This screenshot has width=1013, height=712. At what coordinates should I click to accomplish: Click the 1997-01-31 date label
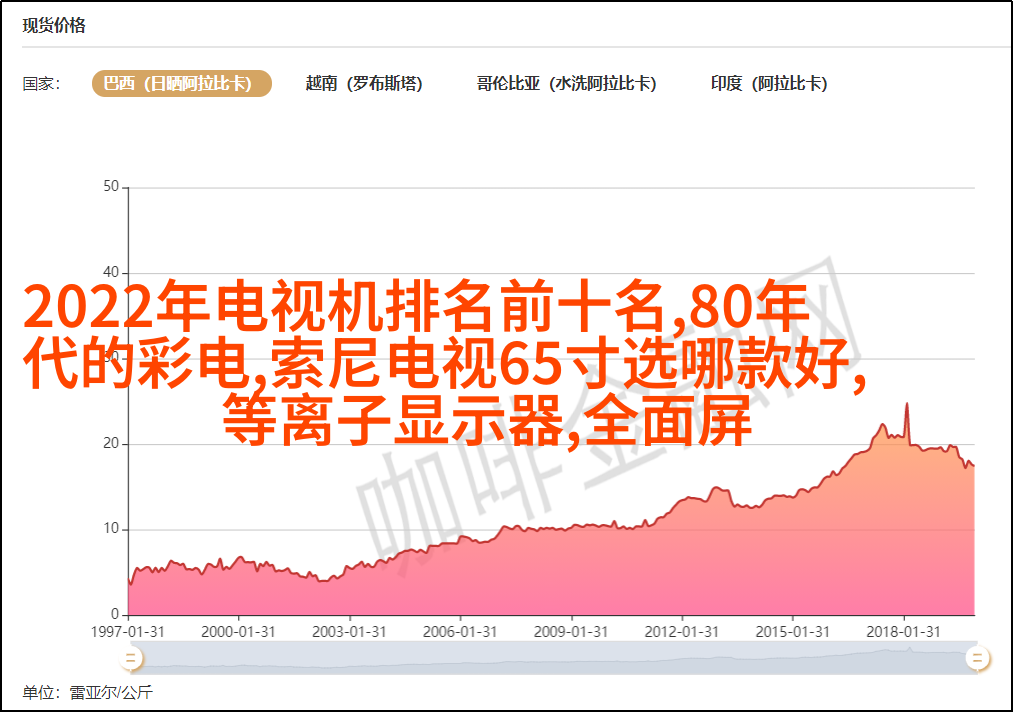tap(128, 632)
